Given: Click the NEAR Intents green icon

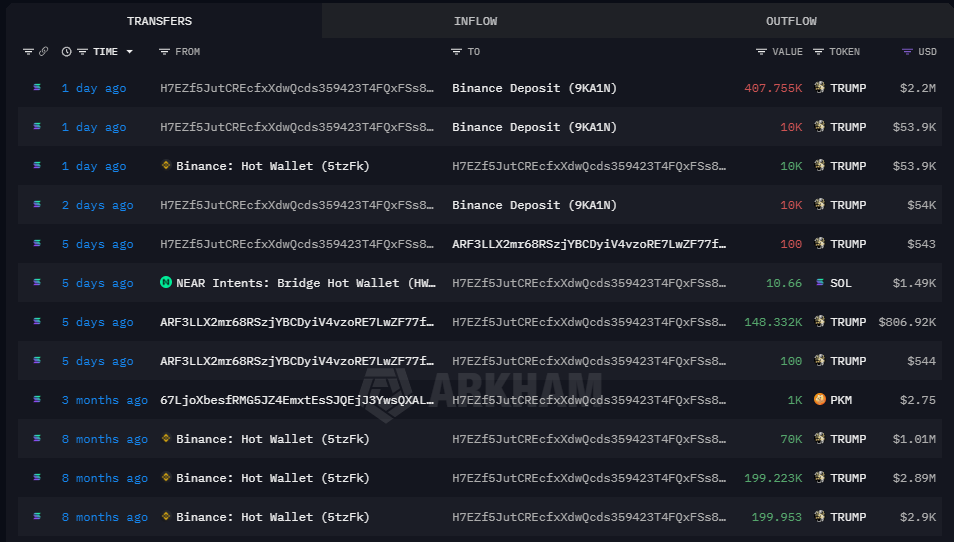Looking at the screenshot, I should point(166,283).
